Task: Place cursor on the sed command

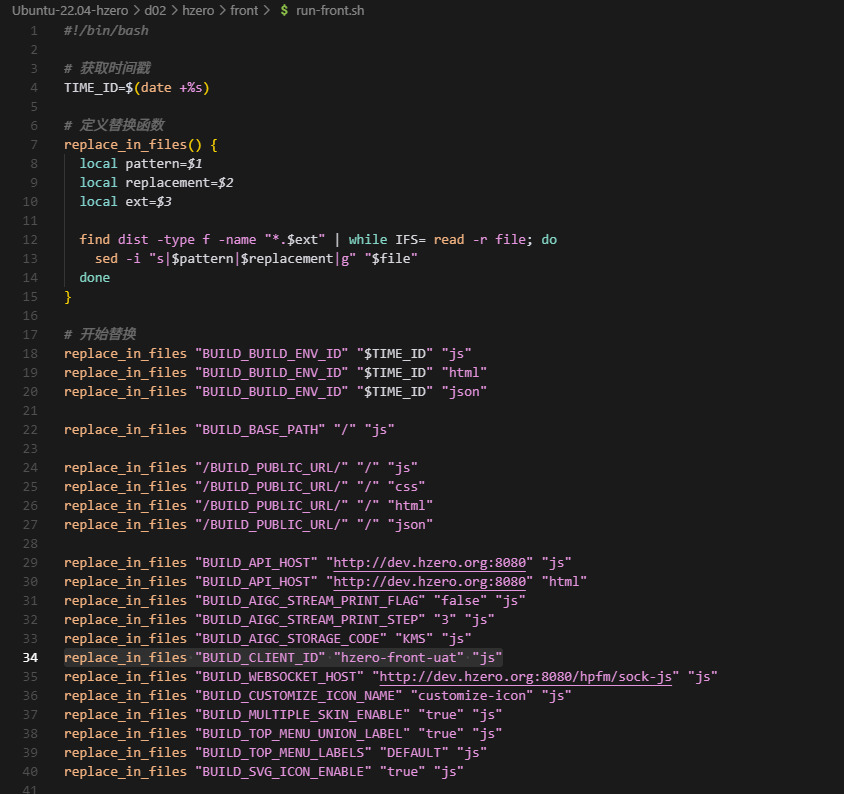Action: [106, 258]
